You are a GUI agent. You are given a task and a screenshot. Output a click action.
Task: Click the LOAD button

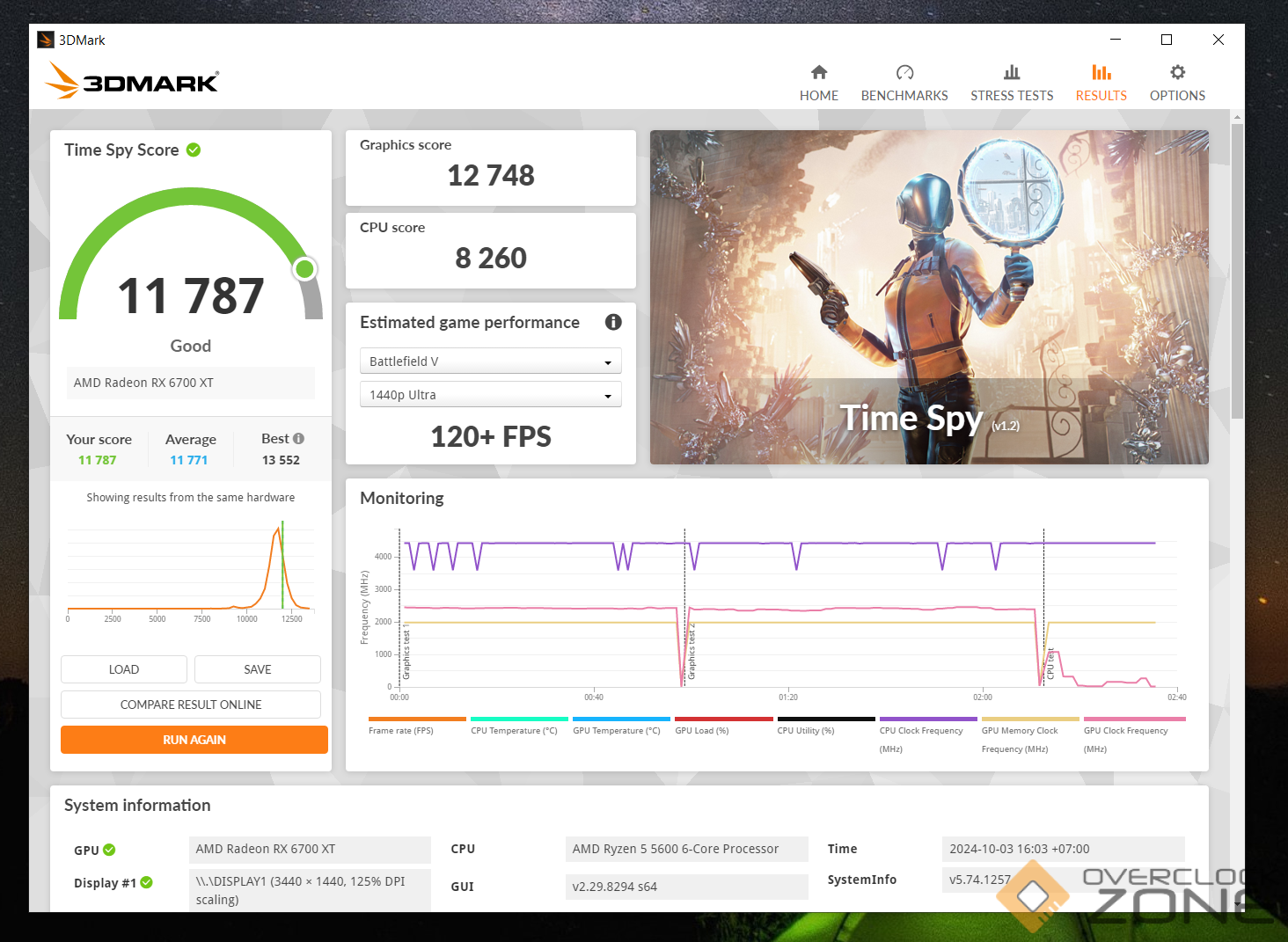[124, 669]
